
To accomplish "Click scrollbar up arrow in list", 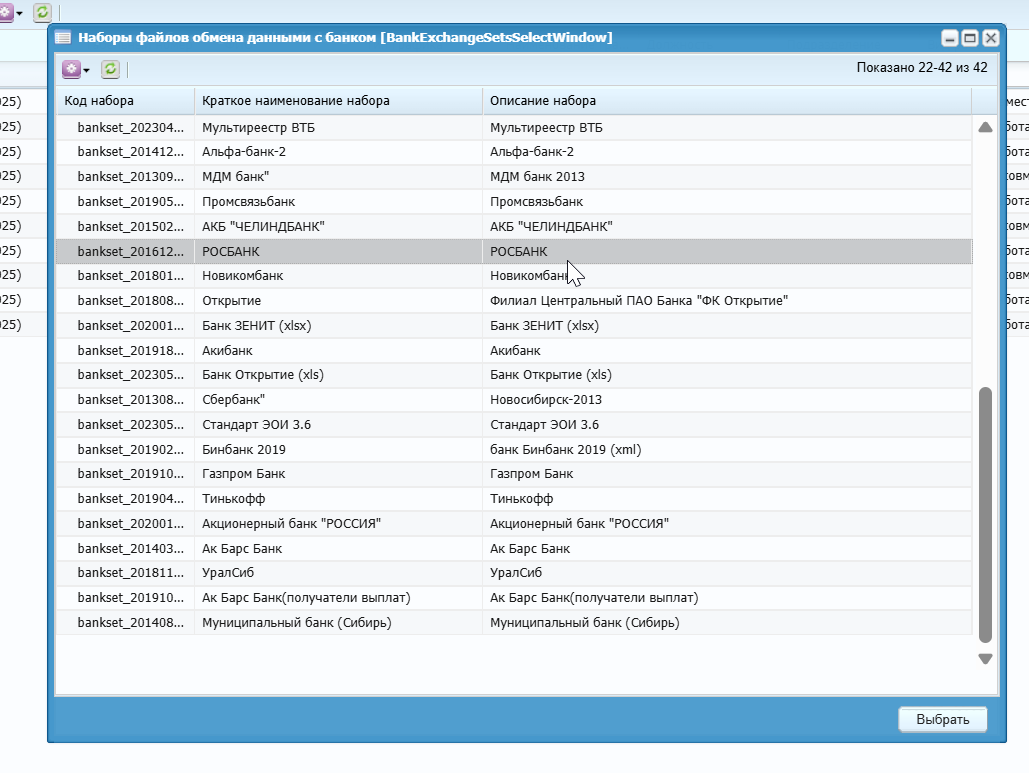I will point(985,127).
